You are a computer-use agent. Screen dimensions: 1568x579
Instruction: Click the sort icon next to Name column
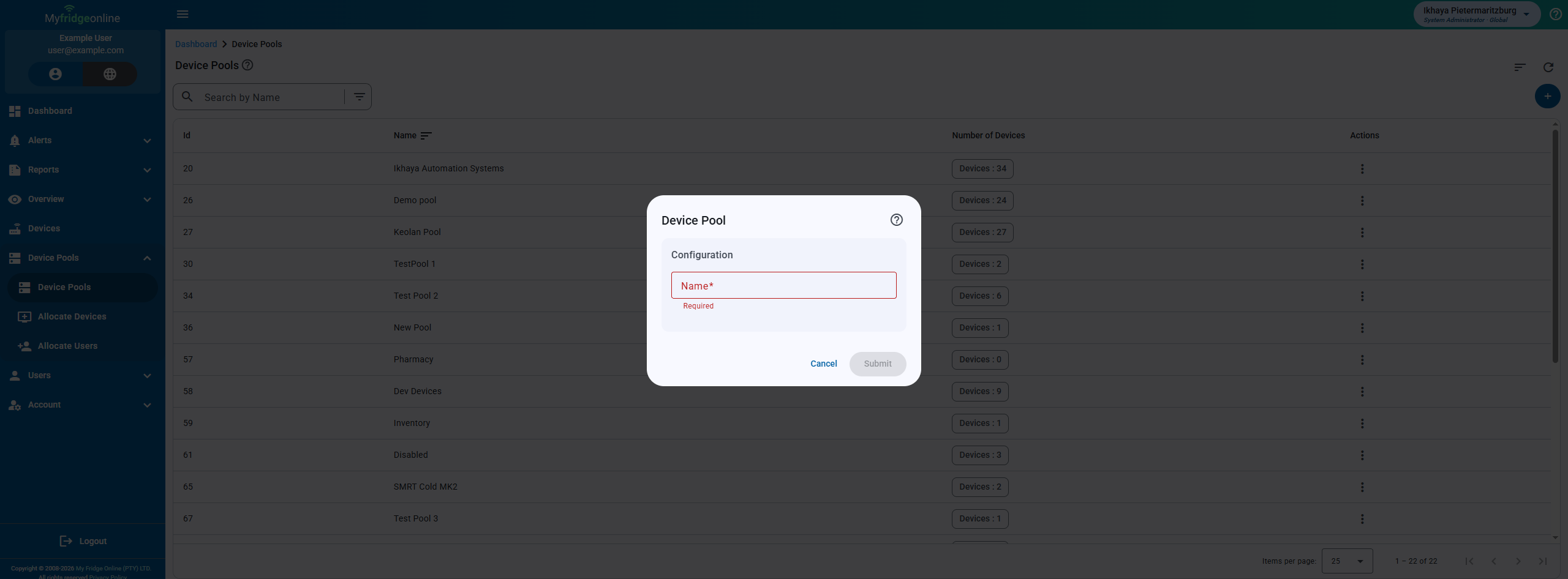point(426,136)
